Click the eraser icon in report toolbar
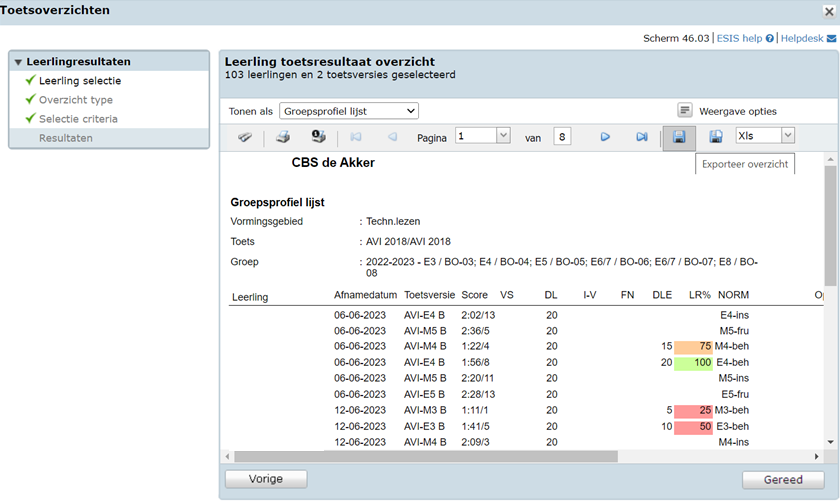The height and width of the screenshot is (502, 840). tap(245, 138)
